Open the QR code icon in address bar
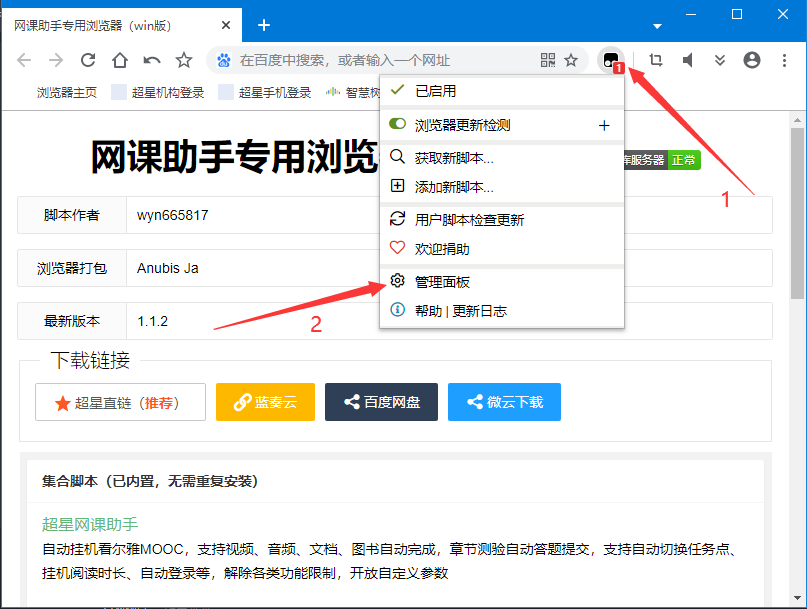807x609 pixels. point(548,60)
